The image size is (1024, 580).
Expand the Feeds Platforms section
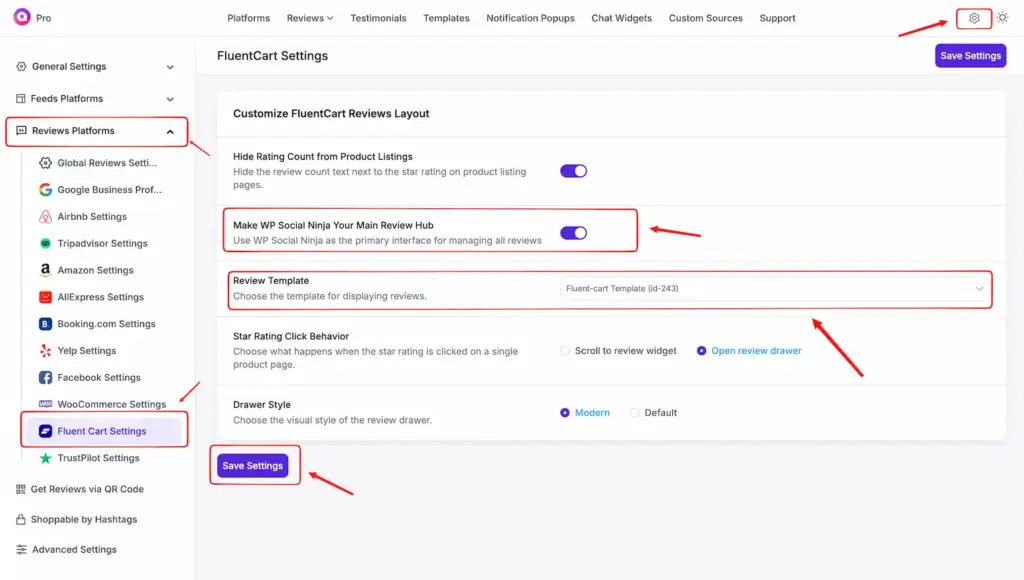tap(97, 99)
